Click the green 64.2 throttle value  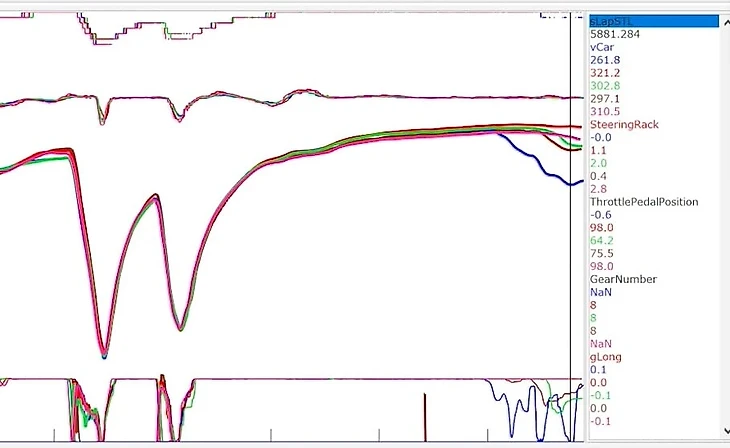[602, 240]
